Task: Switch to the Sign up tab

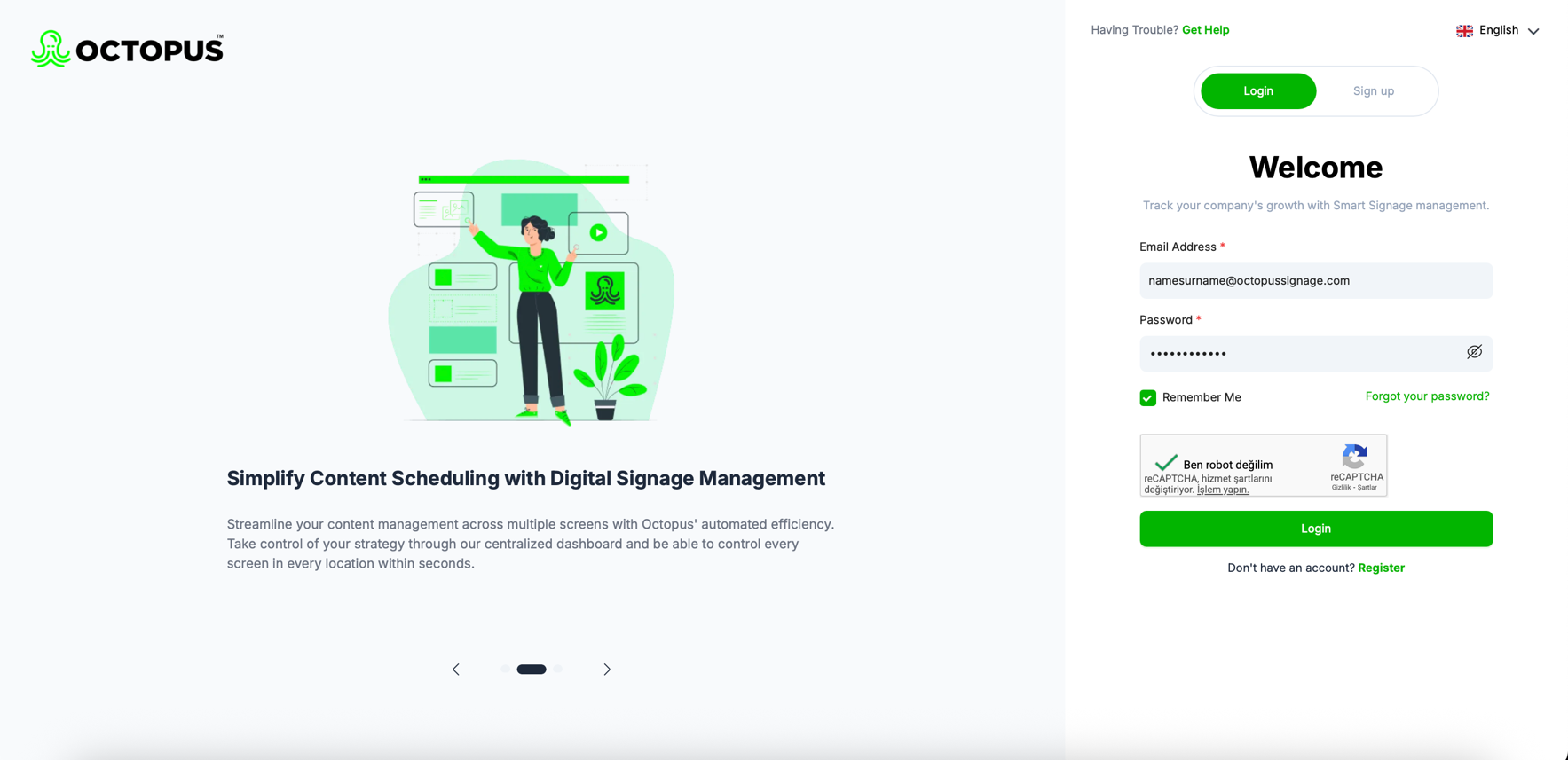Action: (1373, 91)
